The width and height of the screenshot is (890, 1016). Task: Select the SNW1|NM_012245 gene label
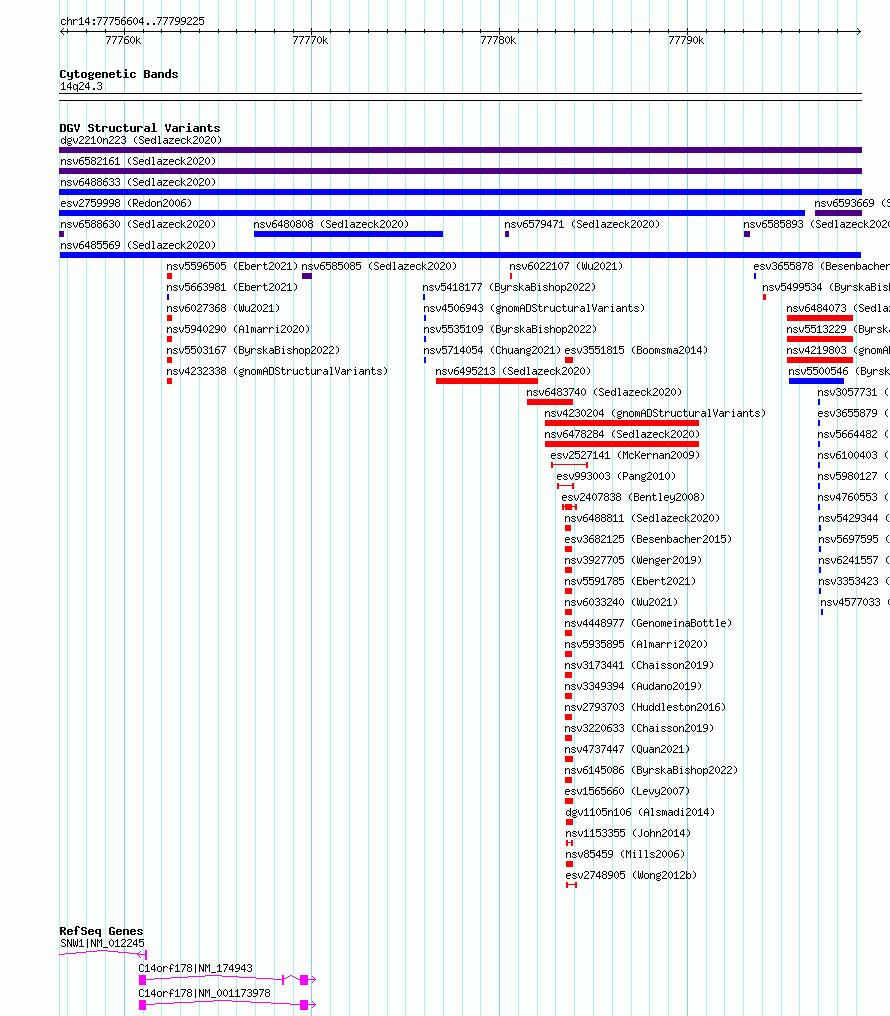(x=102, y=943)
